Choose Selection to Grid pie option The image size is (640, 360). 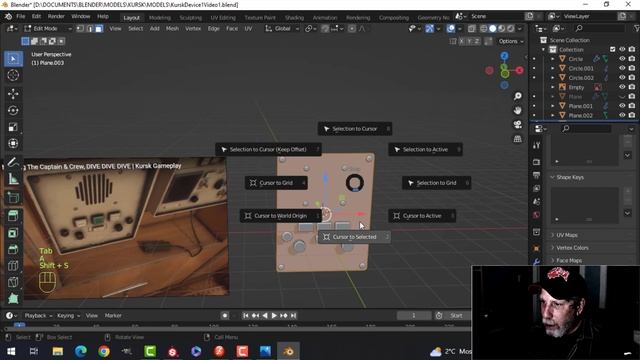coord(436,183)
